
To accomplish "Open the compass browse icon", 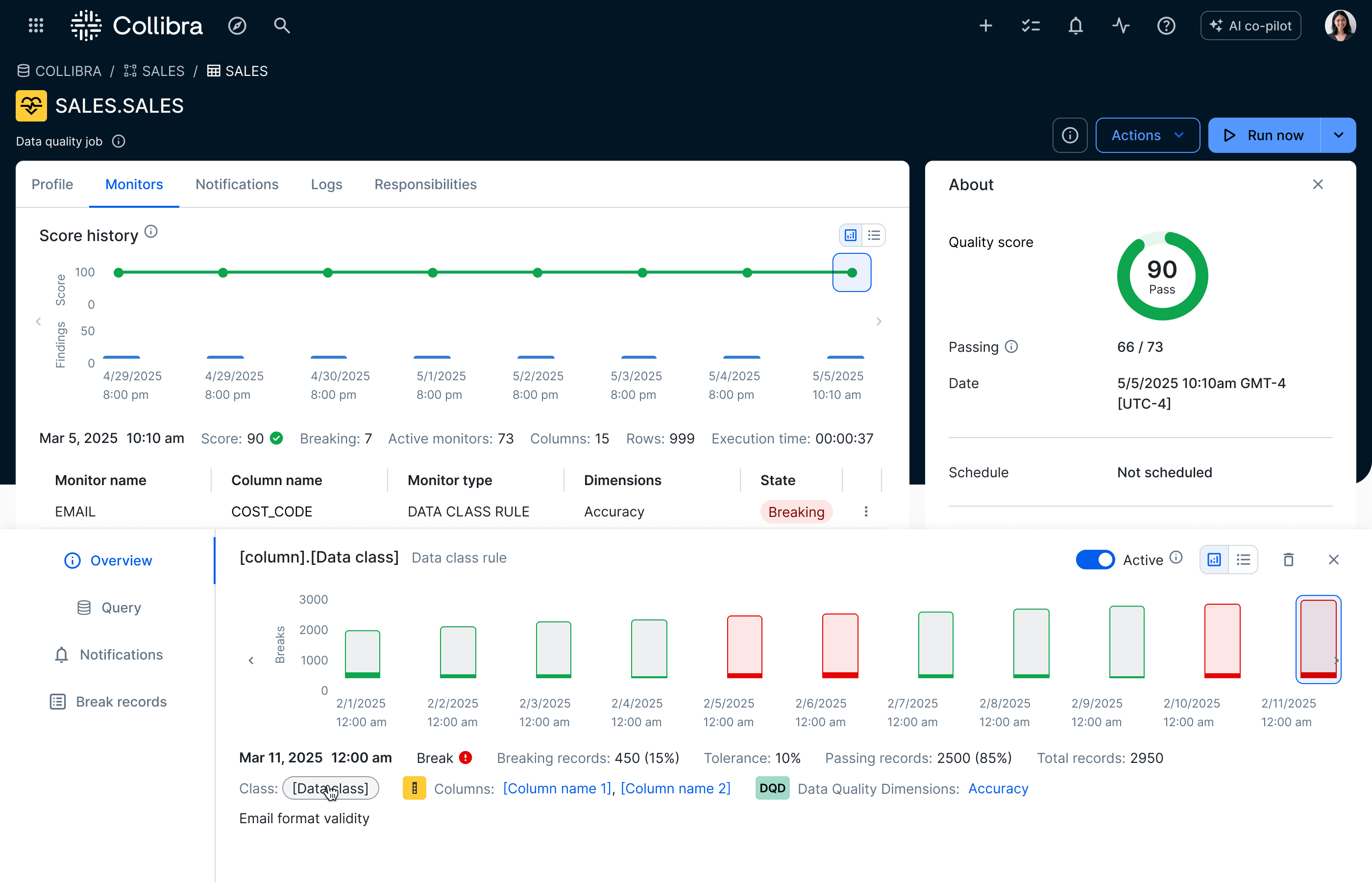I will 237,25.
